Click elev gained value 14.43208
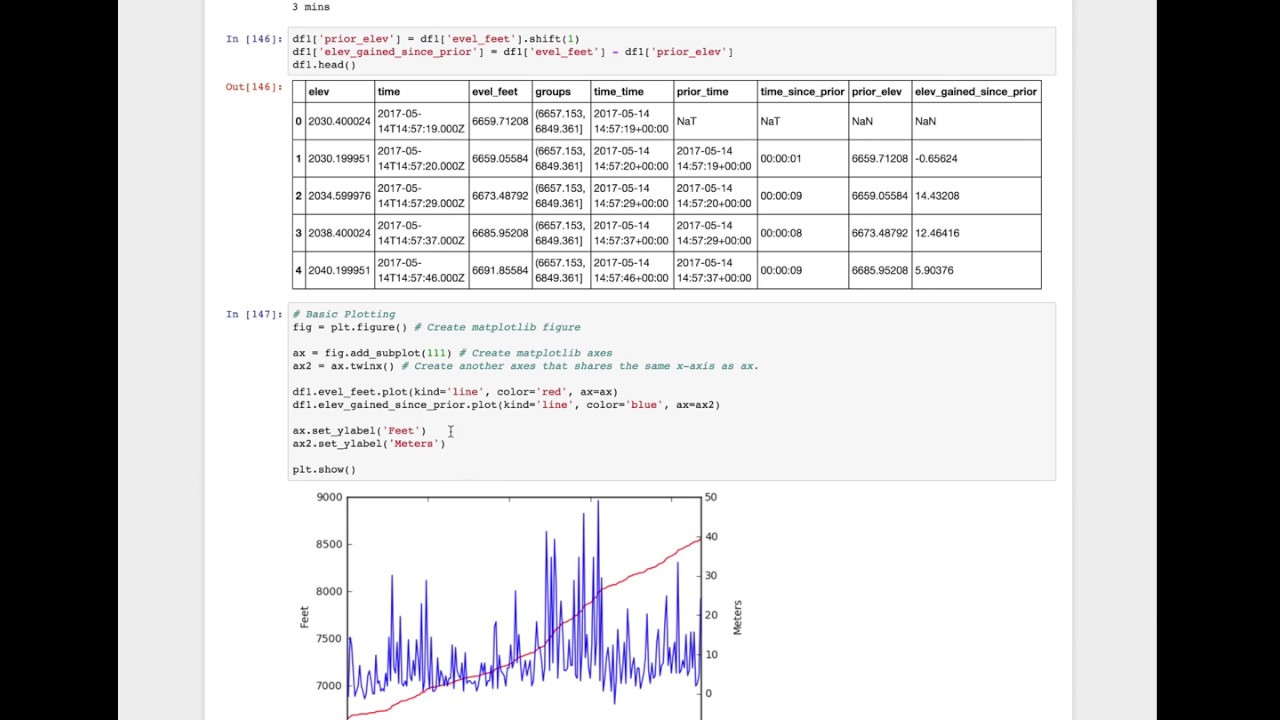1280x720 pixels. [x=937, y=196]
